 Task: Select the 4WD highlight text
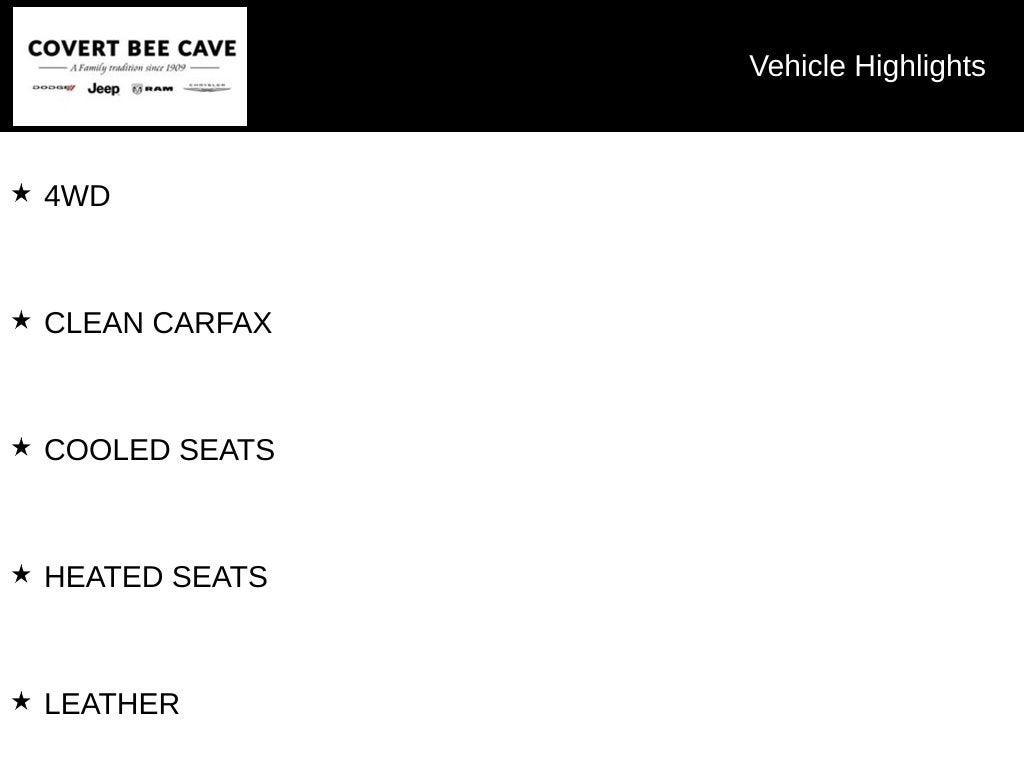click(x=77, y=196)
